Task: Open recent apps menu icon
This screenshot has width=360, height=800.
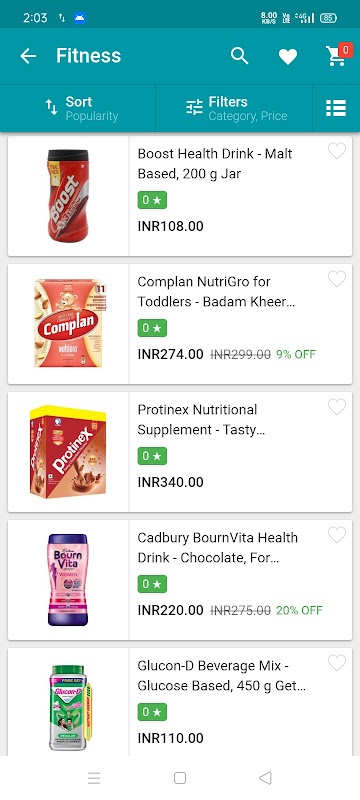Action: 94,778
